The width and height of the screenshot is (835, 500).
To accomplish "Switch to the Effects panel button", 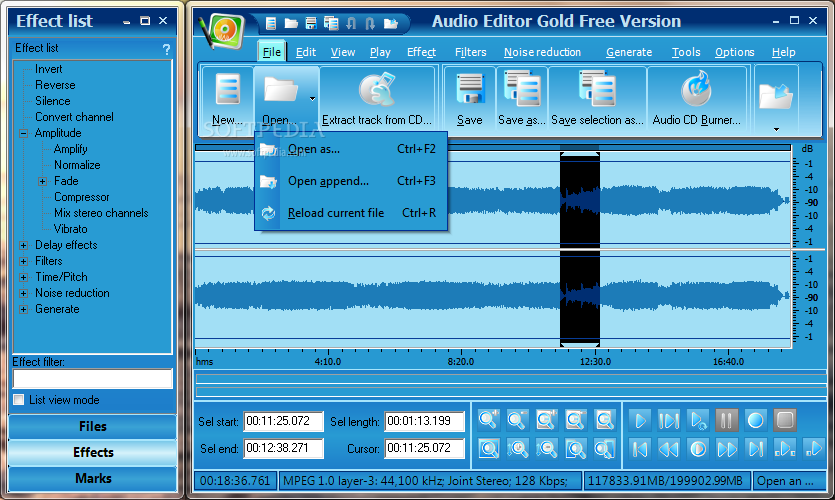I will [93, 453].
